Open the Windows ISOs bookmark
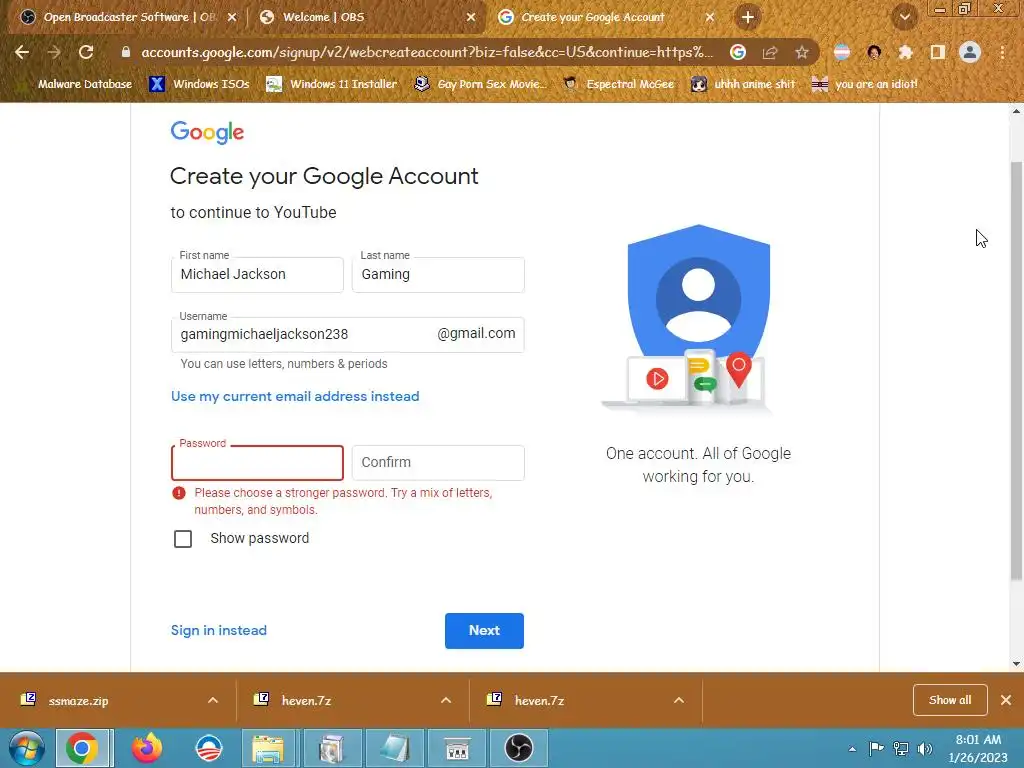Image resolution: width=1024 pixels, height=768 pixels. tap(200, 84)
